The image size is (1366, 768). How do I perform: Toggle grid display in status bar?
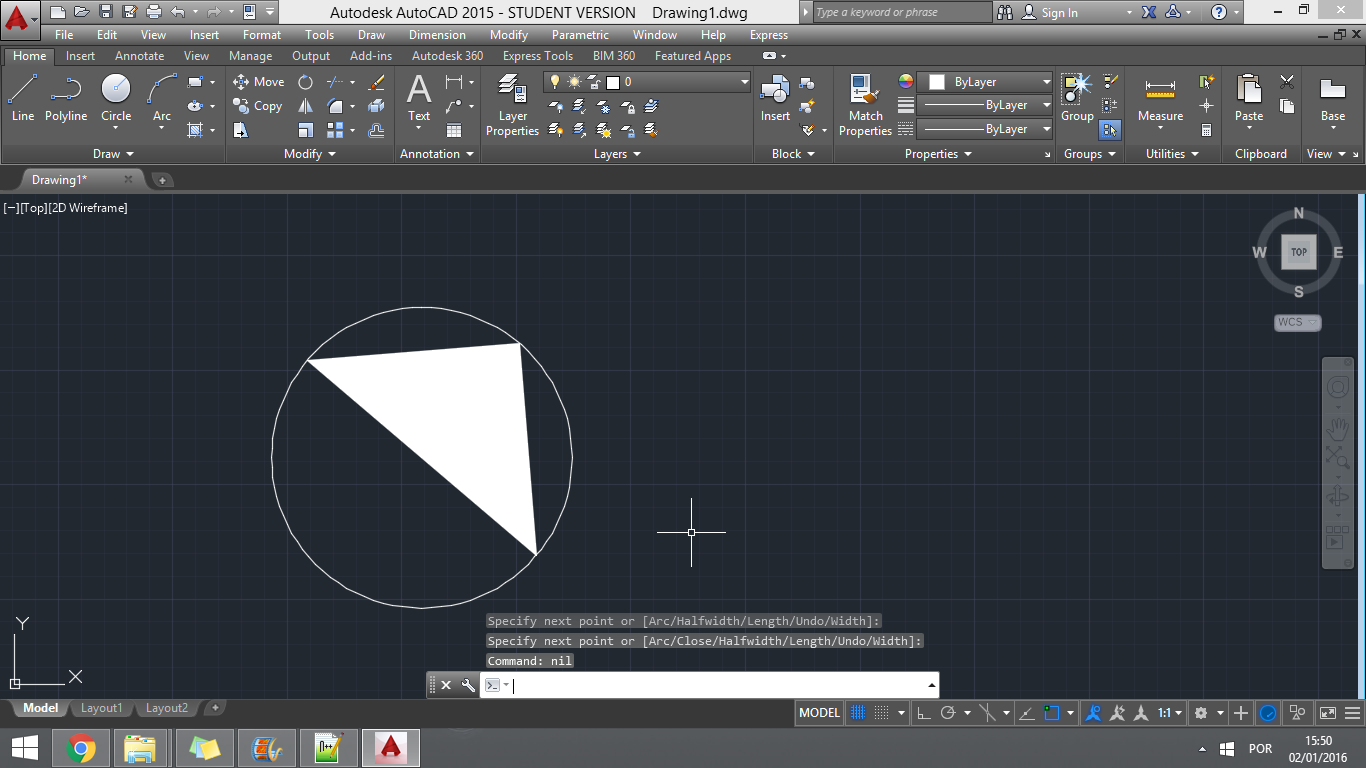point(858,713)
